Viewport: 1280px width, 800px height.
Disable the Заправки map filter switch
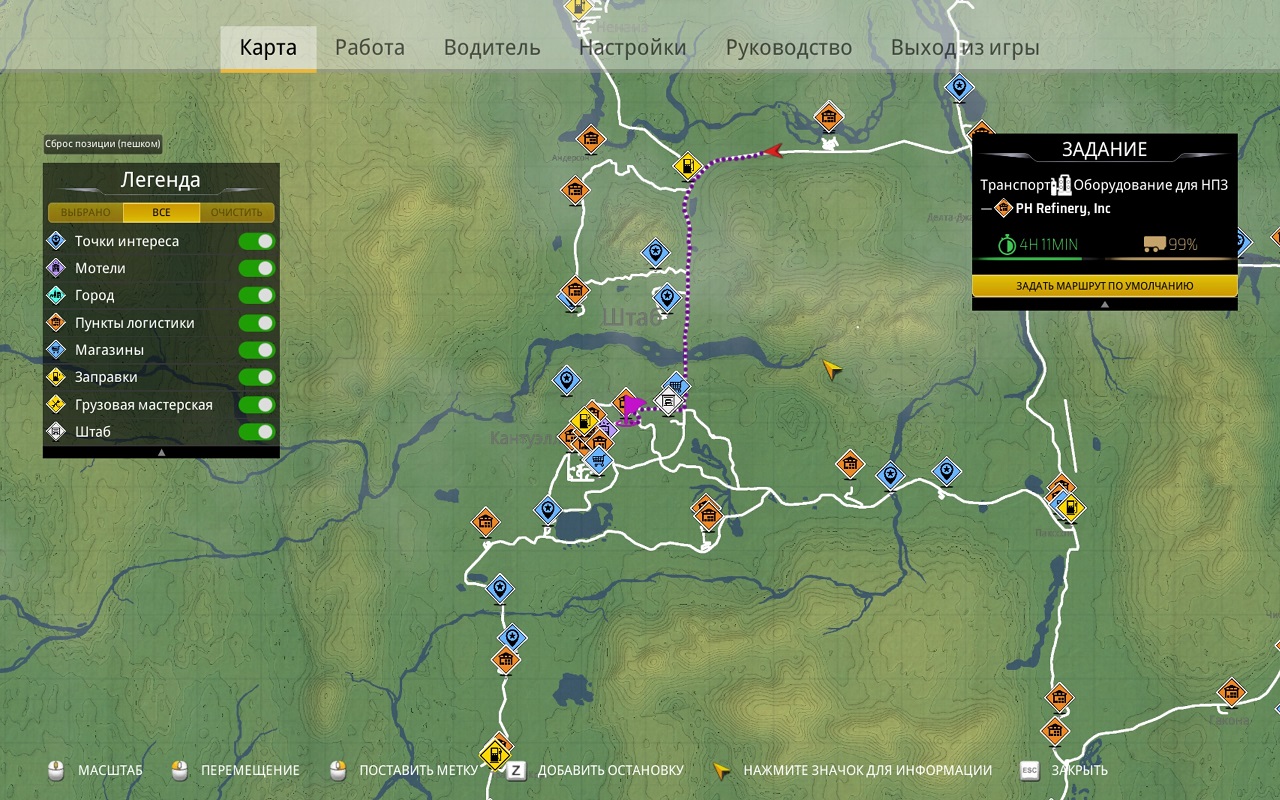click(256, 377)
